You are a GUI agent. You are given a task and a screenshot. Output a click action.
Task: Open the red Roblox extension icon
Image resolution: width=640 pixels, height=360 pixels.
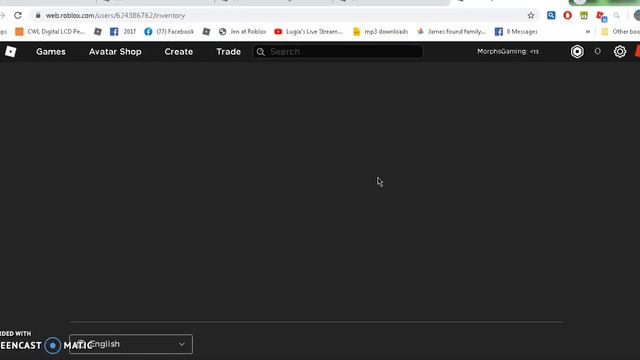pos(601,16)
